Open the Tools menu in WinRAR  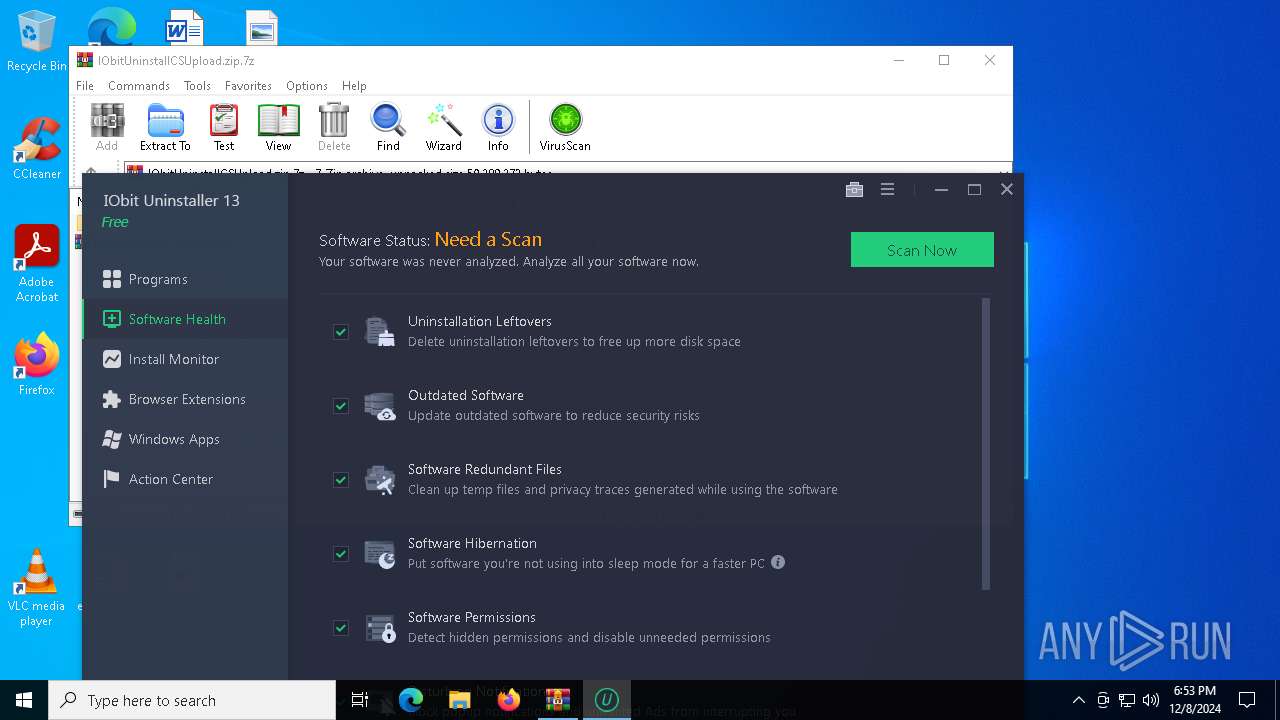tap(197, 86)
